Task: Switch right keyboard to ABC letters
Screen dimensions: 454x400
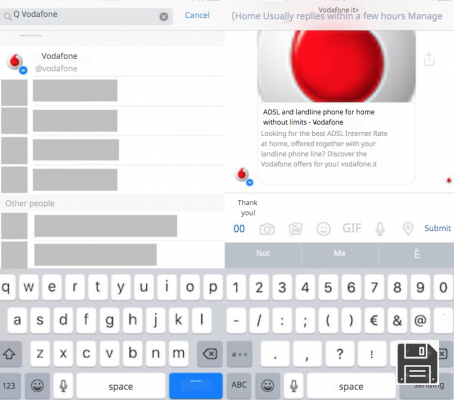Action: (x=239, y=385)
